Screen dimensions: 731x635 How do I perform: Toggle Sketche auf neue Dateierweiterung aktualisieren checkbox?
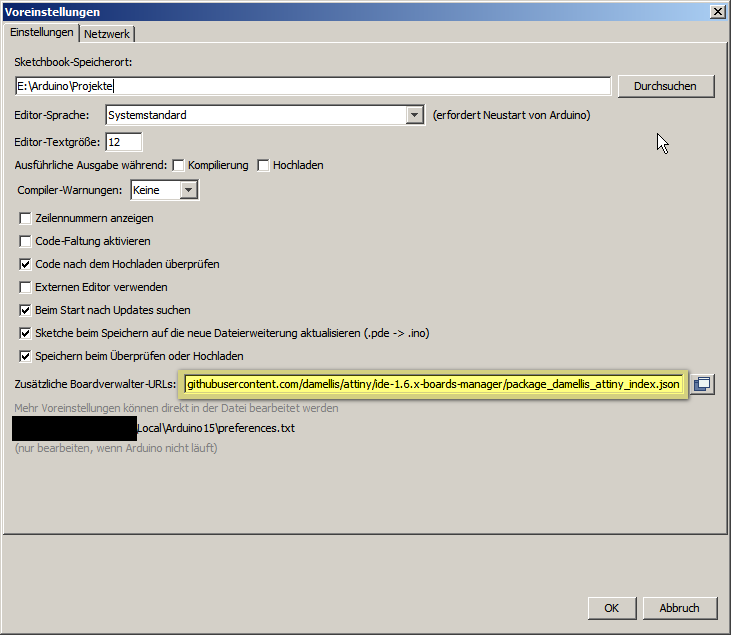coord(26,333)
